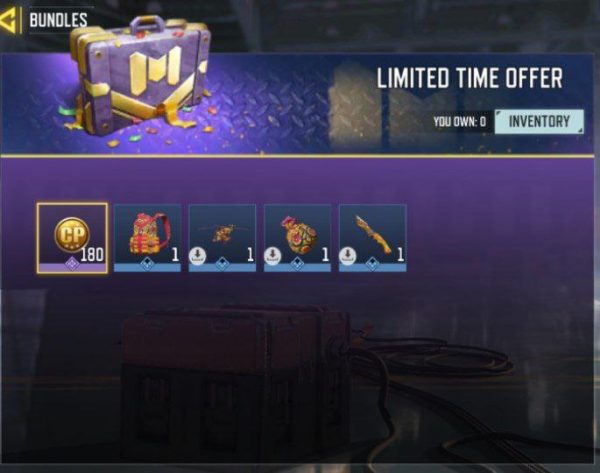Go back using the yellow arrow icon
The height and width of the screenshot is (473, 600).
coord(8,21)
